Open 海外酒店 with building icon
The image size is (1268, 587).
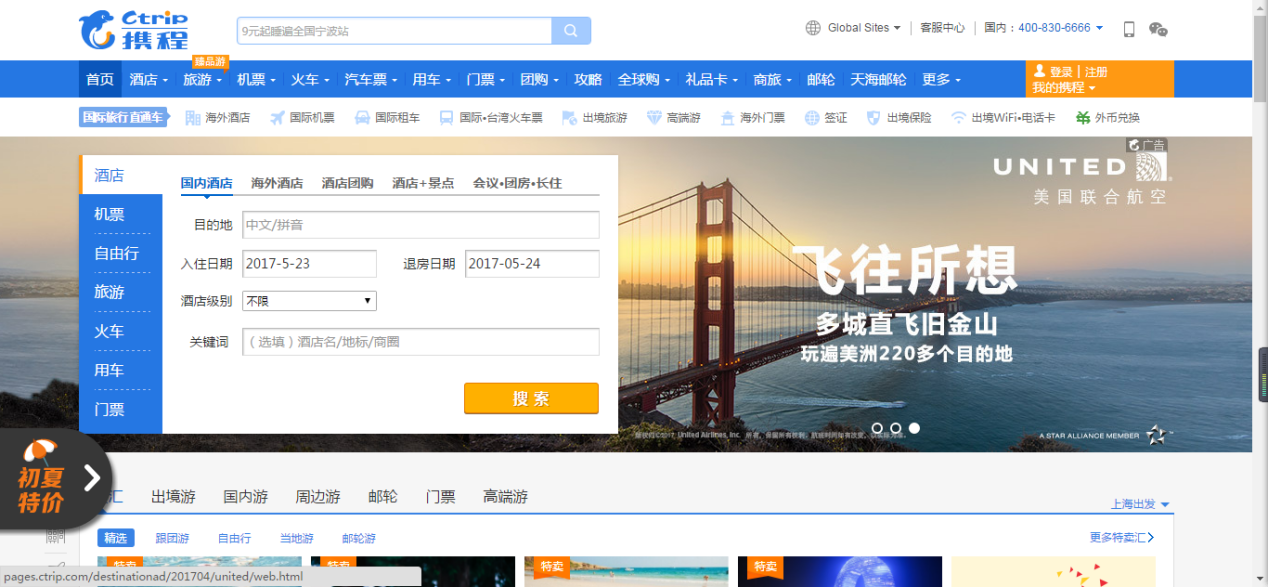click(217, 118)
